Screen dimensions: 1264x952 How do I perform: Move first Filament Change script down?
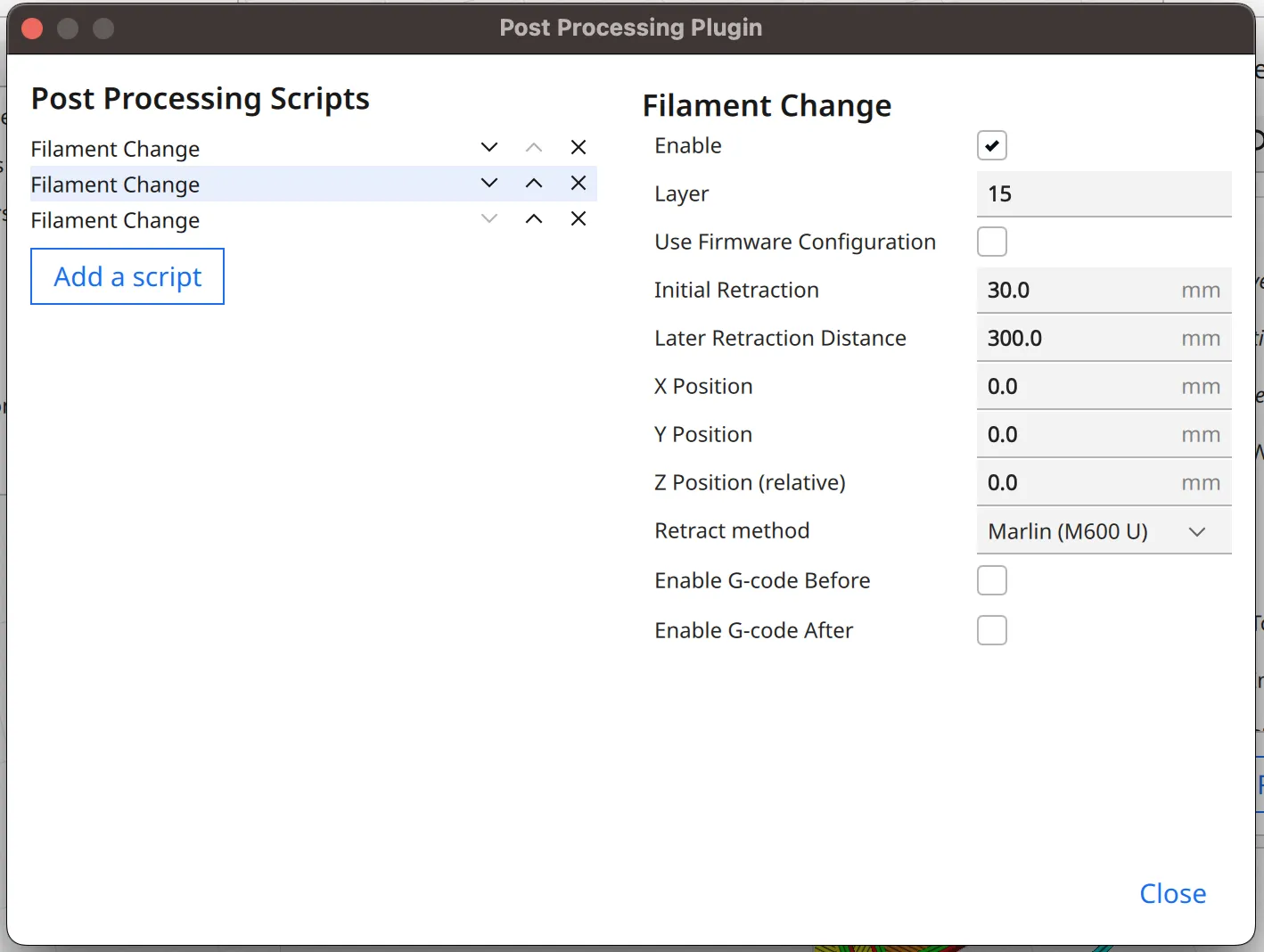(x=488, y=148)
